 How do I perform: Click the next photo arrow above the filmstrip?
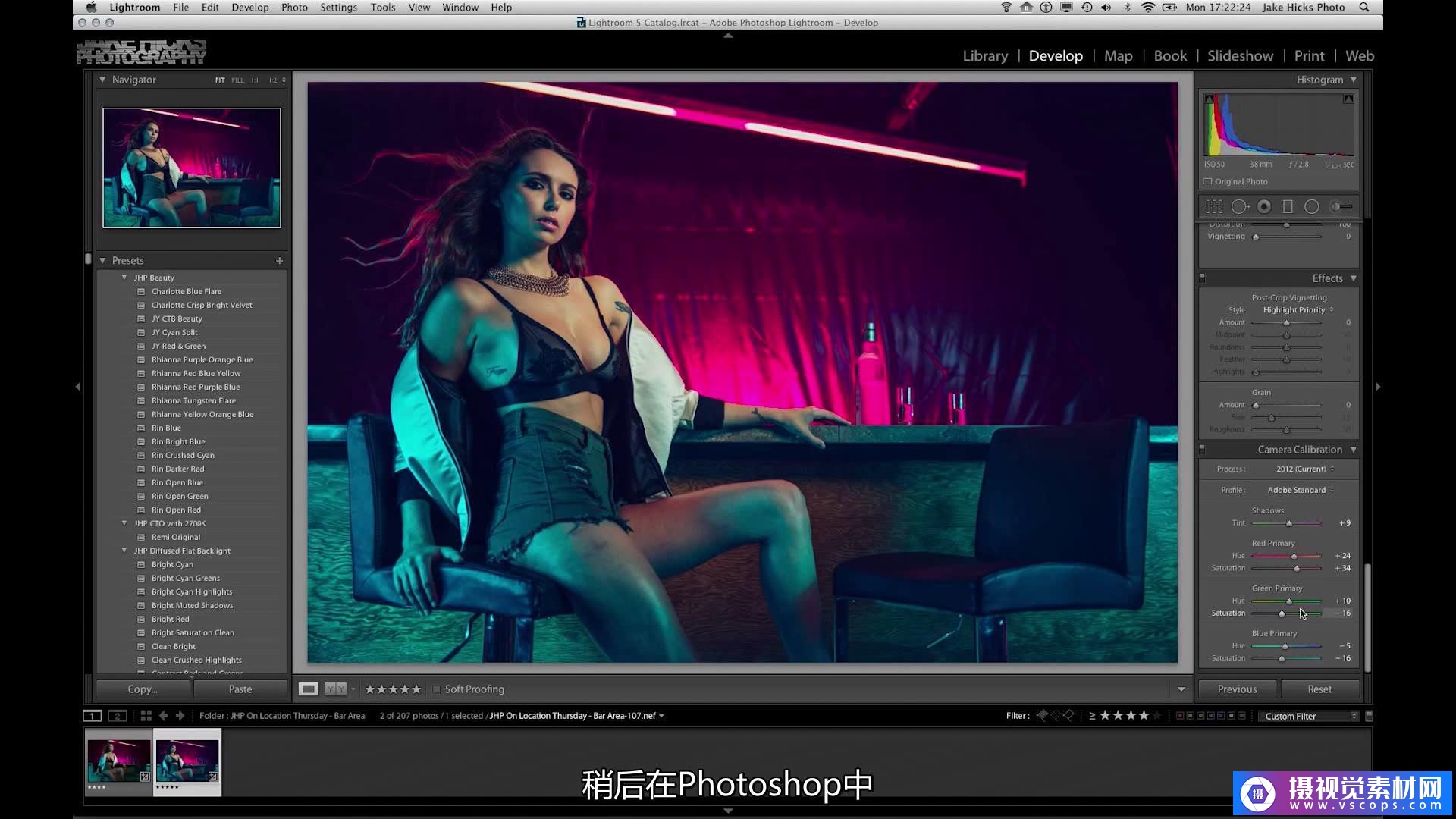180,715
